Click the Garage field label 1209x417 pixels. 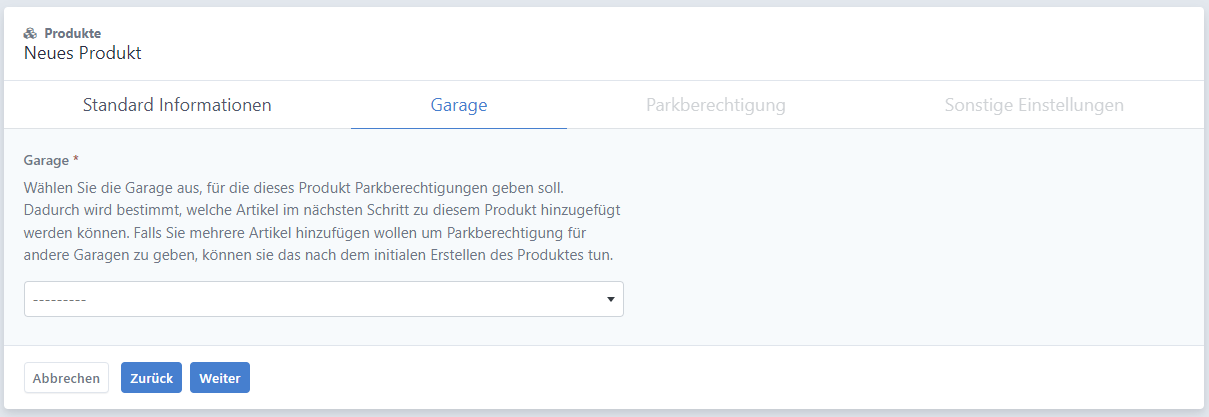click(x=46, y=160)
